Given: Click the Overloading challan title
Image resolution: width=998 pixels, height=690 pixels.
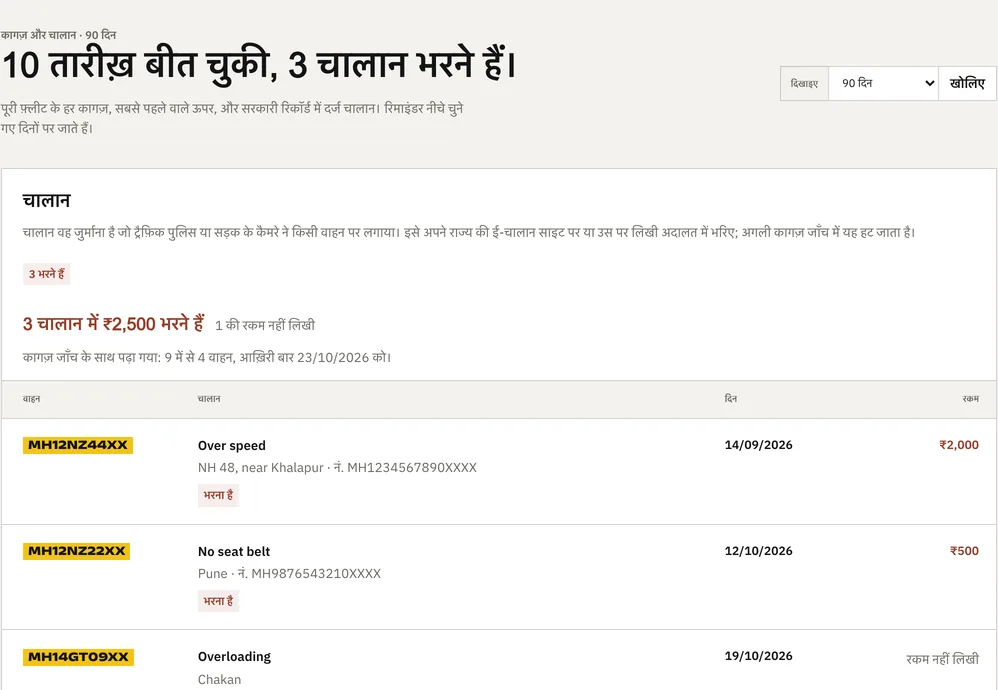Looking at the screenshot, I should [234, 657].
